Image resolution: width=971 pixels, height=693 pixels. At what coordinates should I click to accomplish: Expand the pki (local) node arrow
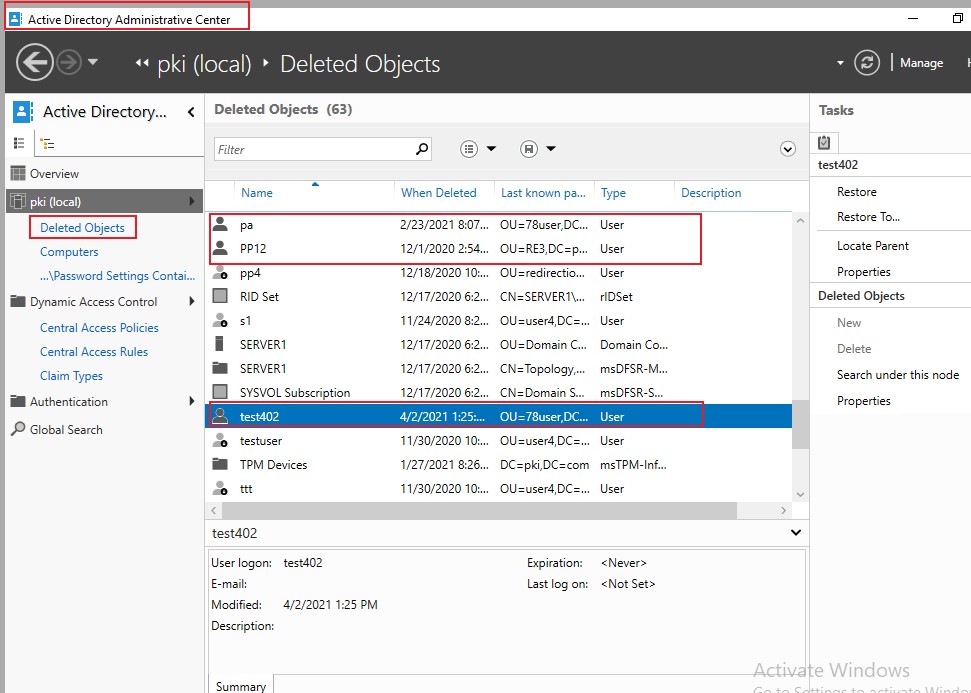[191, 201]
